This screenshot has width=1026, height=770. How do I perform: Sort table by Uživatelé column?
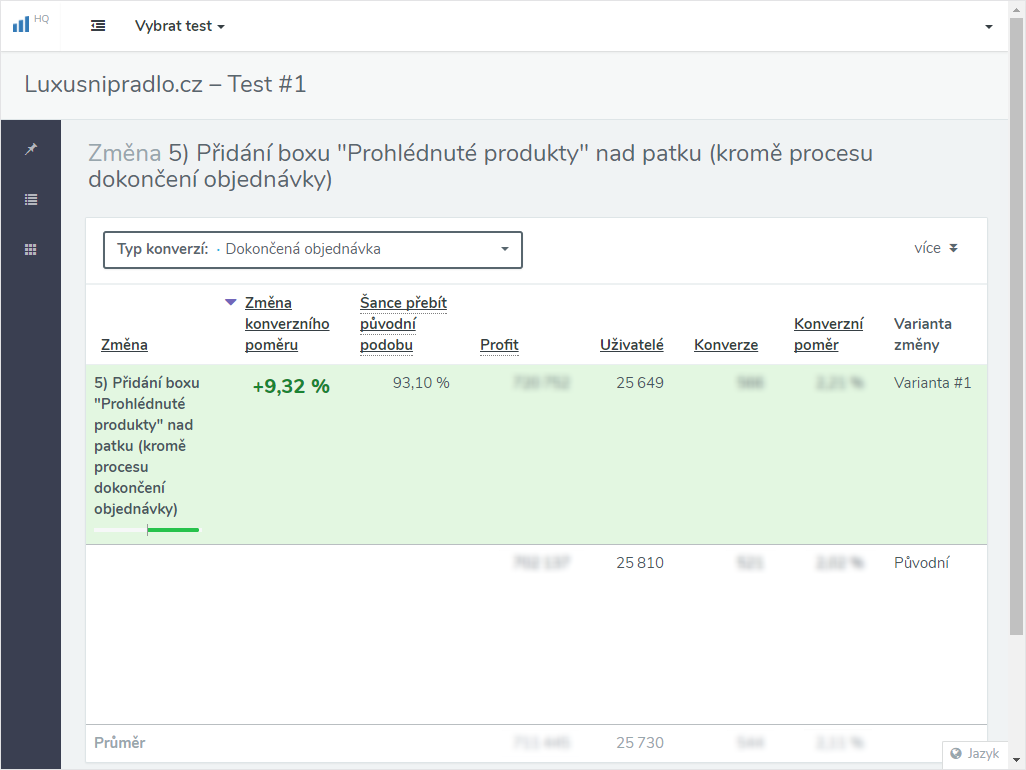coord(631,345)
